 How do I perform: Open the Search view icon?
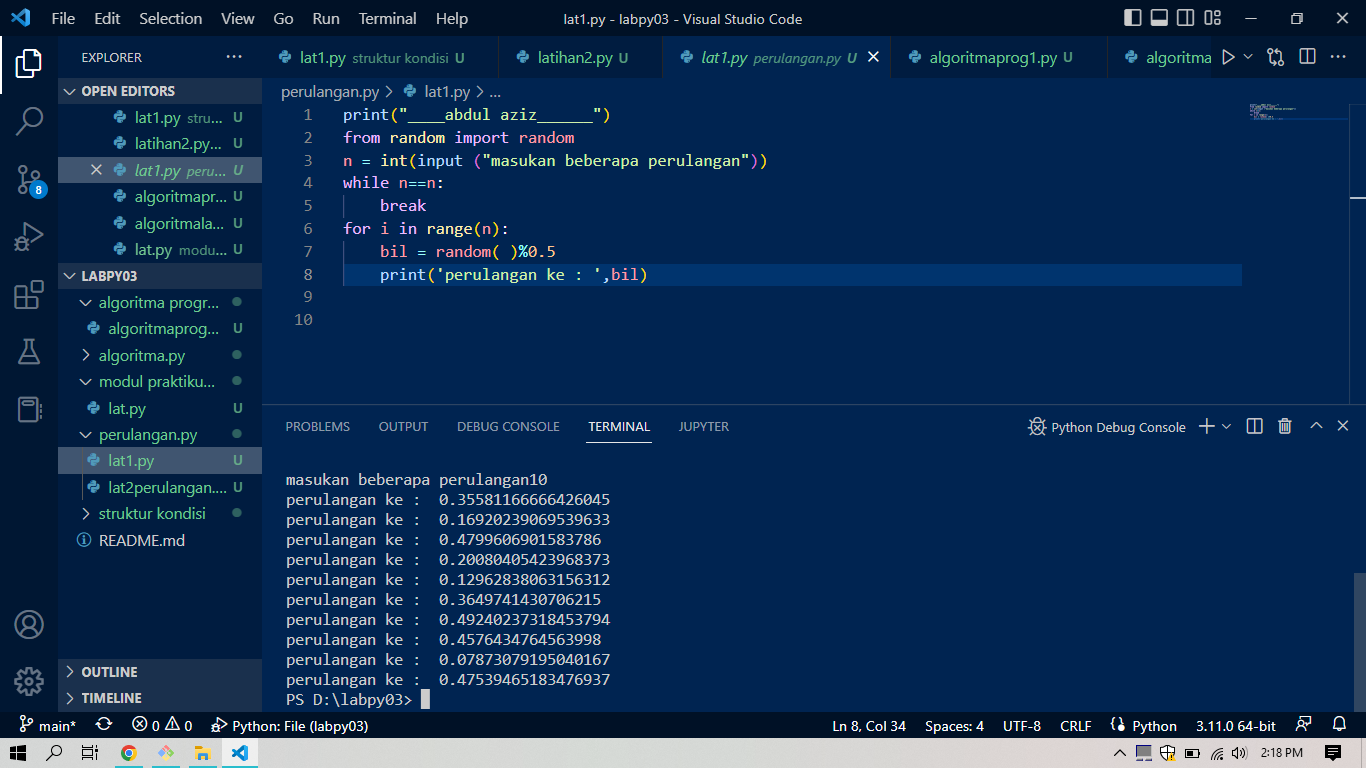pyautogui.click(x=29, y=122)
